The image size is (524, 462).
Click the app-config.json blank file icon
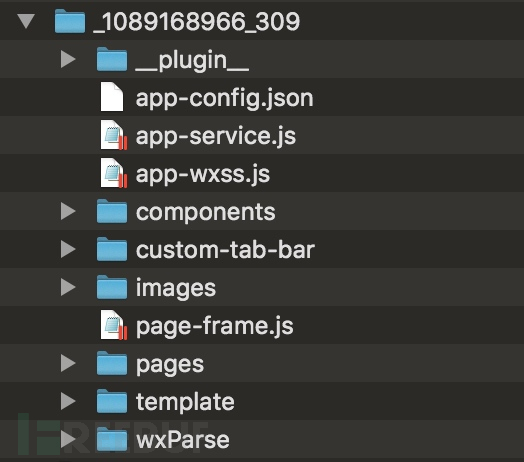coord(112,97)
